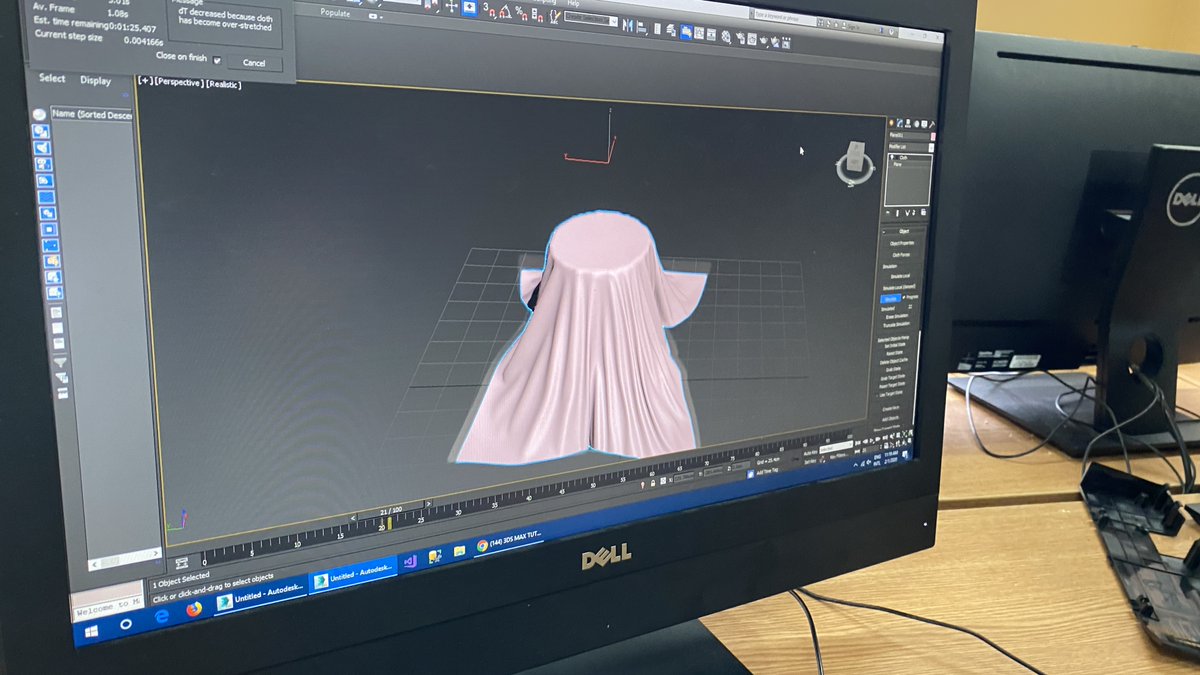Toggle the Percent Snap button
This screenshot has height=675, width=1200.
click(521, 14)
